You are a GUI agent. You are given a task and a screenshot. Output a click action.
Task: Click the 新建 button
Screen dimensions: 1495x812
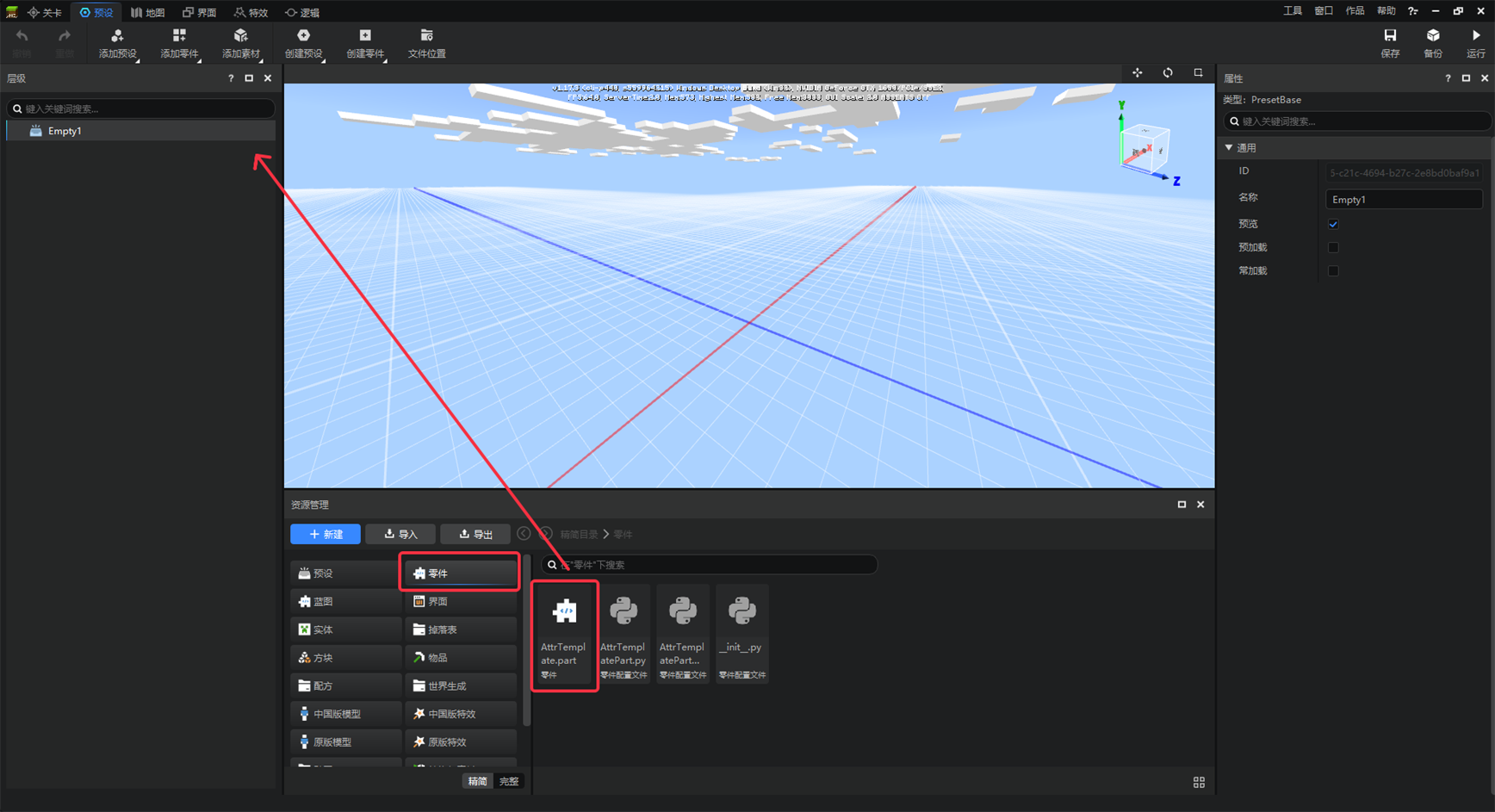(326, 534)
